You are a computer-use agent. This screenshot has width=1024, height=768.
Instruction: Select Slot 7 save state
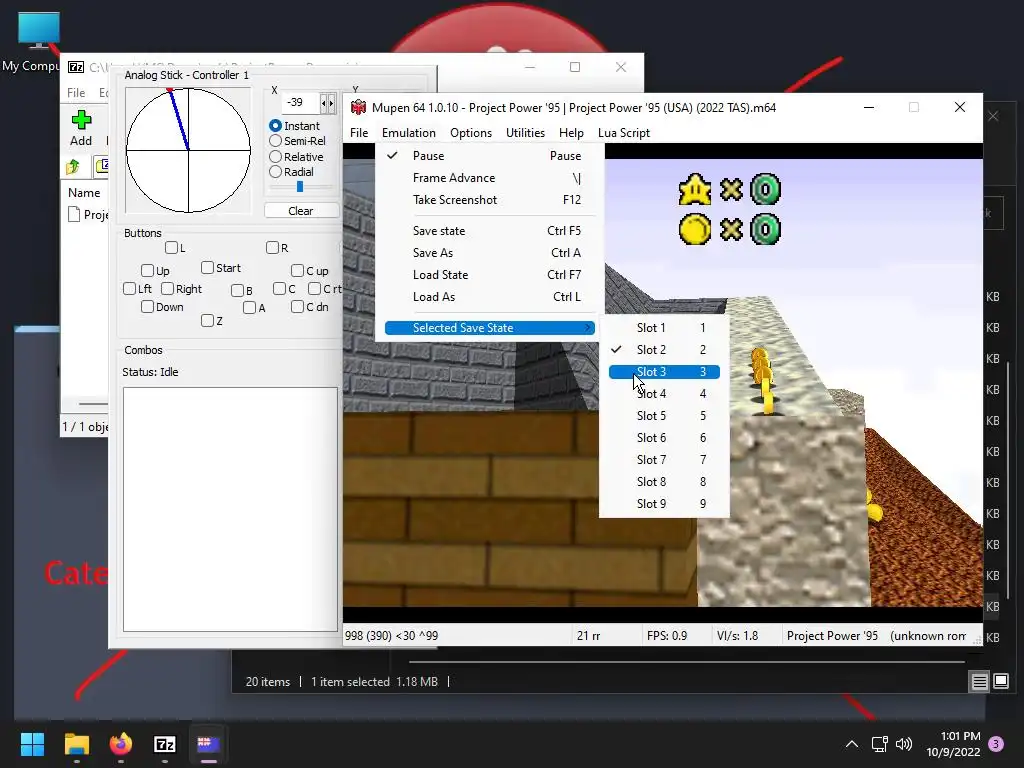[664, 460]
